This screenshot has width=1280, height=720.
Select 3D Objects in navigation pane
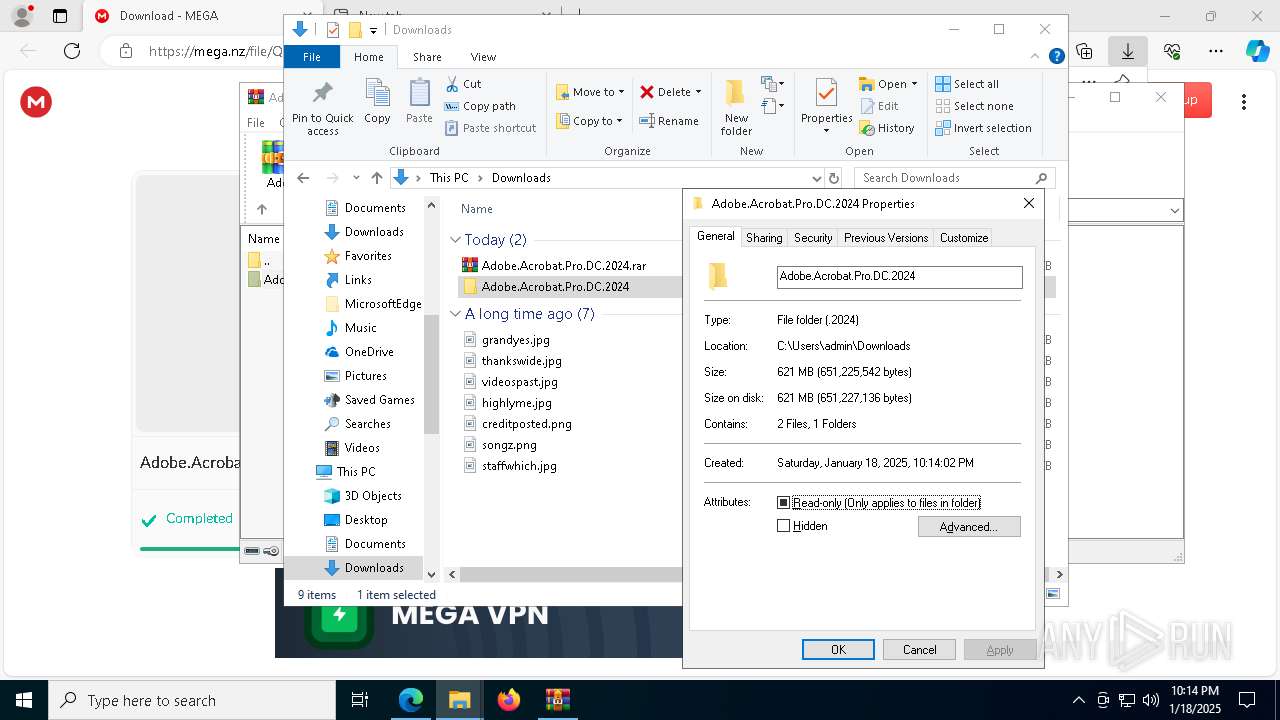tap(373, 496)
